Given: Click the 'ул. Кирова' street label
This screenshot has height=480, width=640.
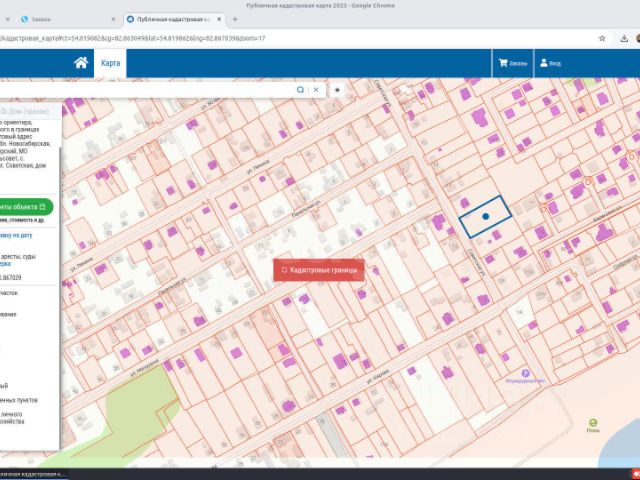Looking at the screenshot, I should (x=377, y=376).
